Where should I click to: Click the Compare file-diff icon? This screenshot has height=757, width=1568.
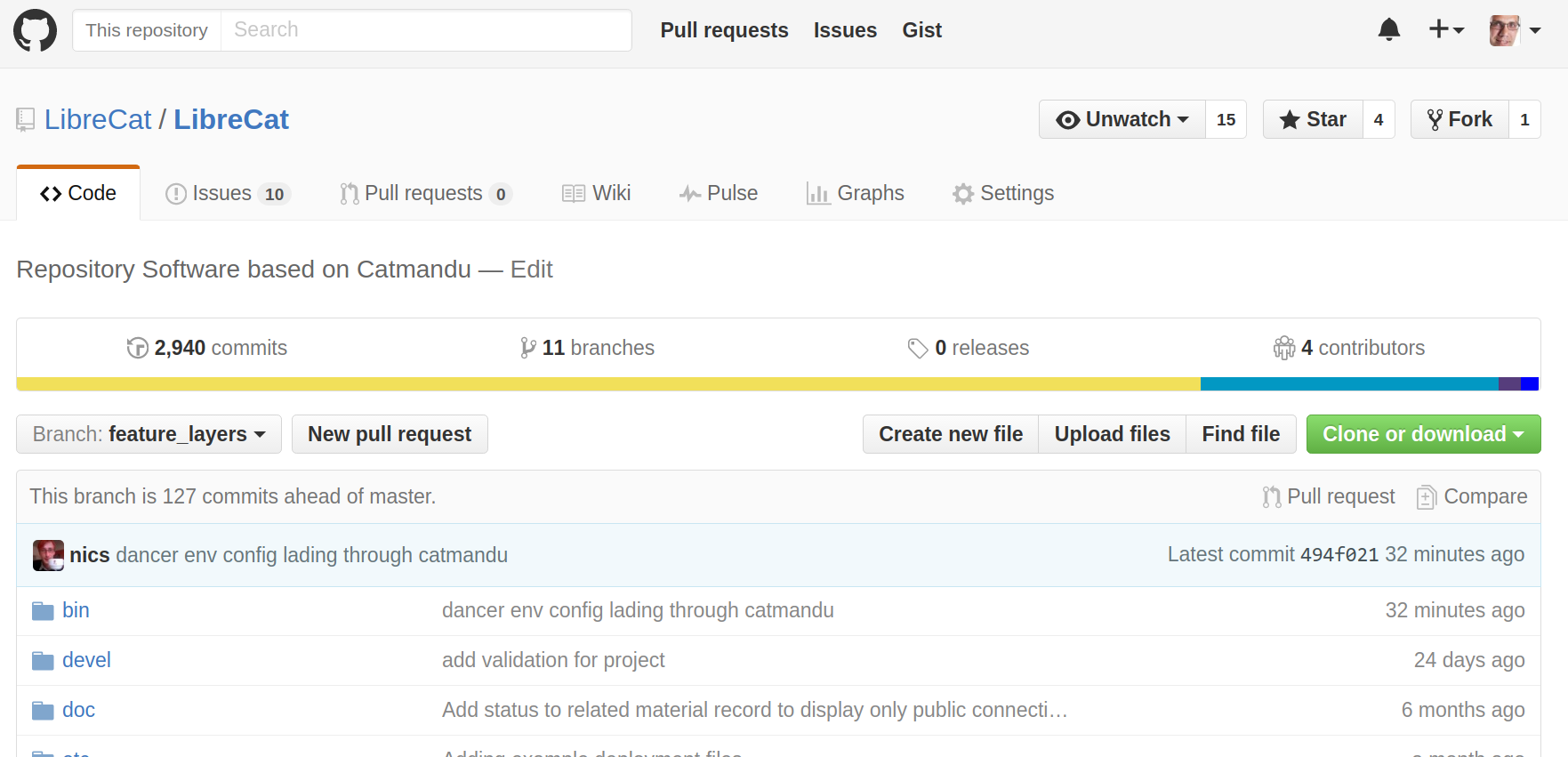pos(1427,497)
